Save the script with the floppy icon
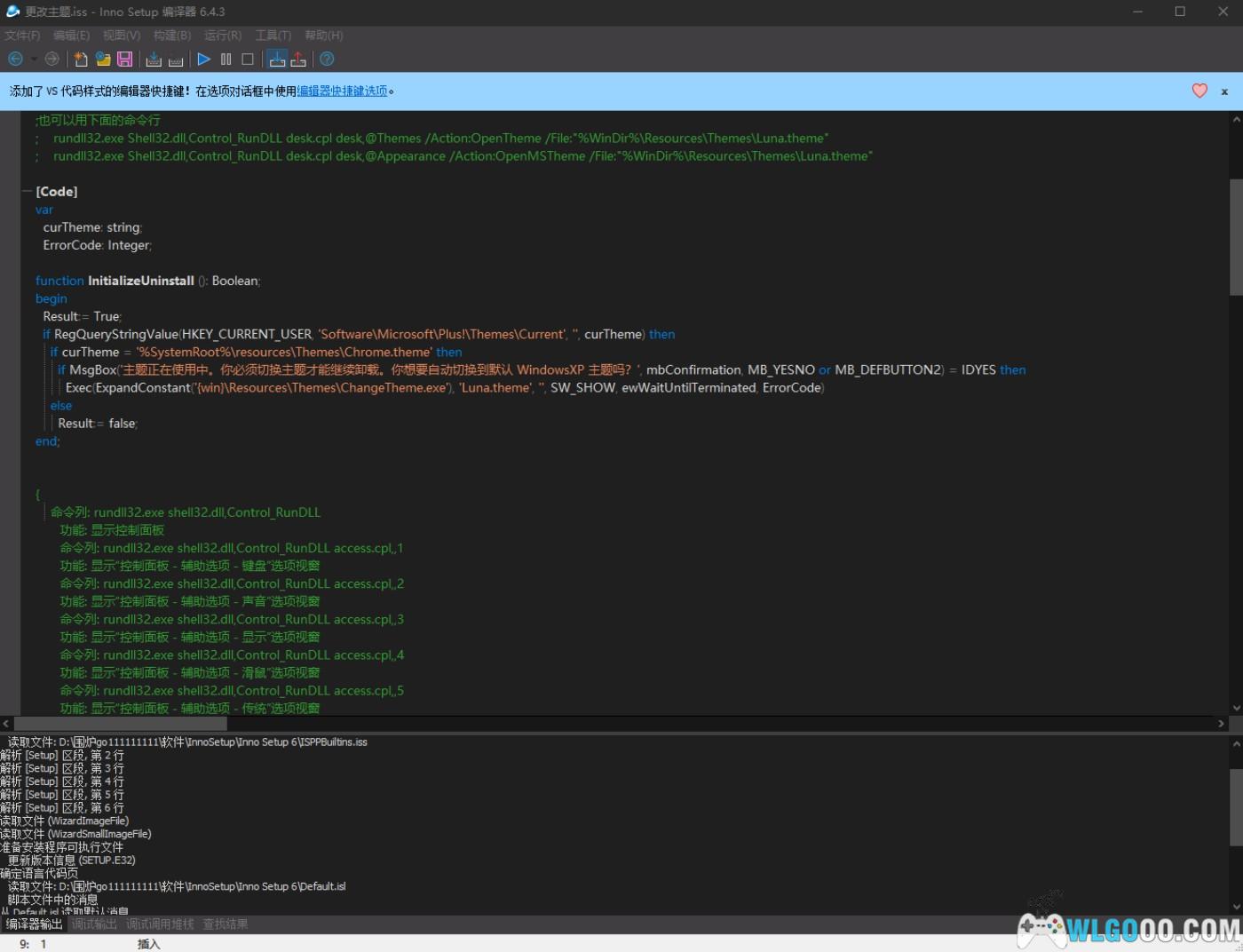 pos(125,59)
